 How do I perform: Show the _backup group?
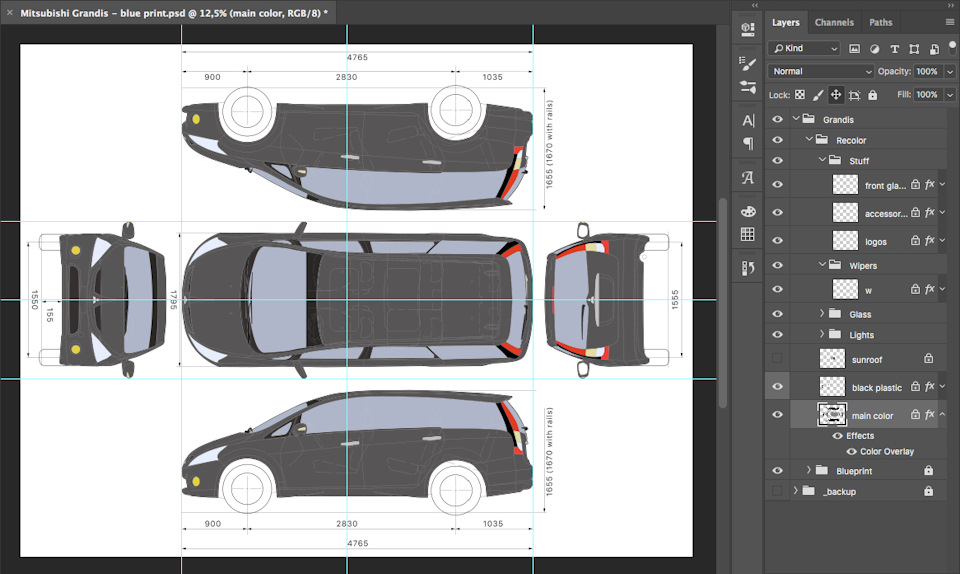click(x=778, y=491)
